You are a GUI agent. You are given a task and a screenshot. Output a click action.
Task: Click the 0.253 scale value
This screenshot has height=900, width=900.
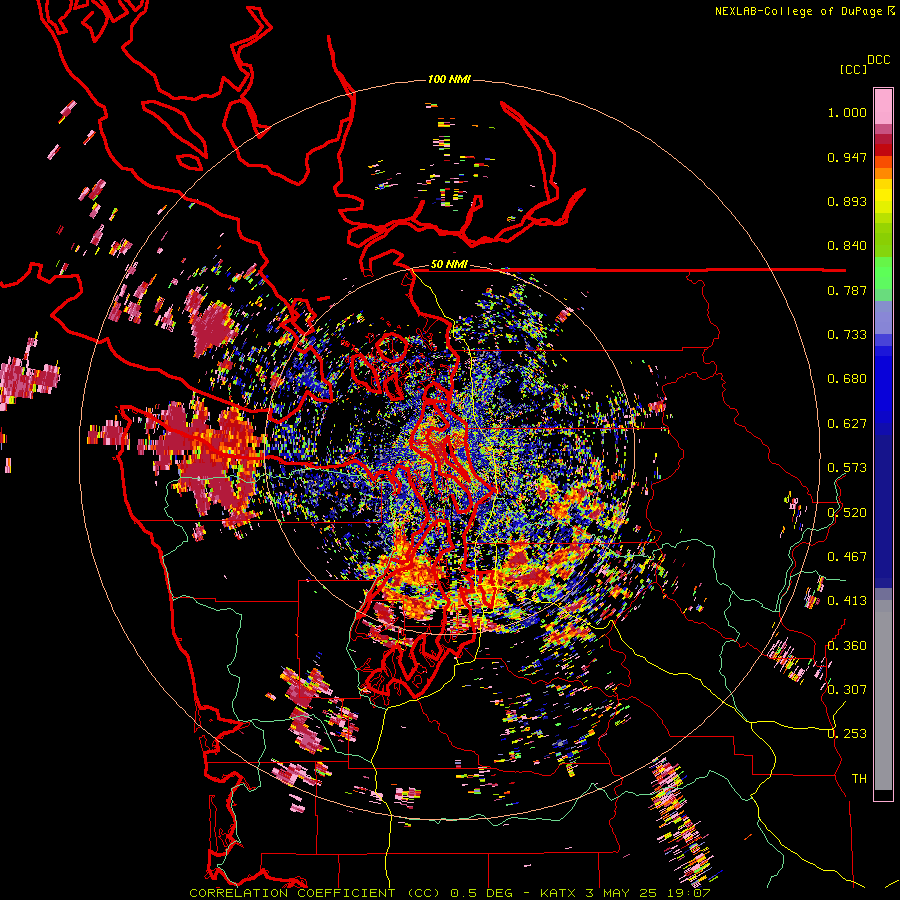tap(847, 734)
